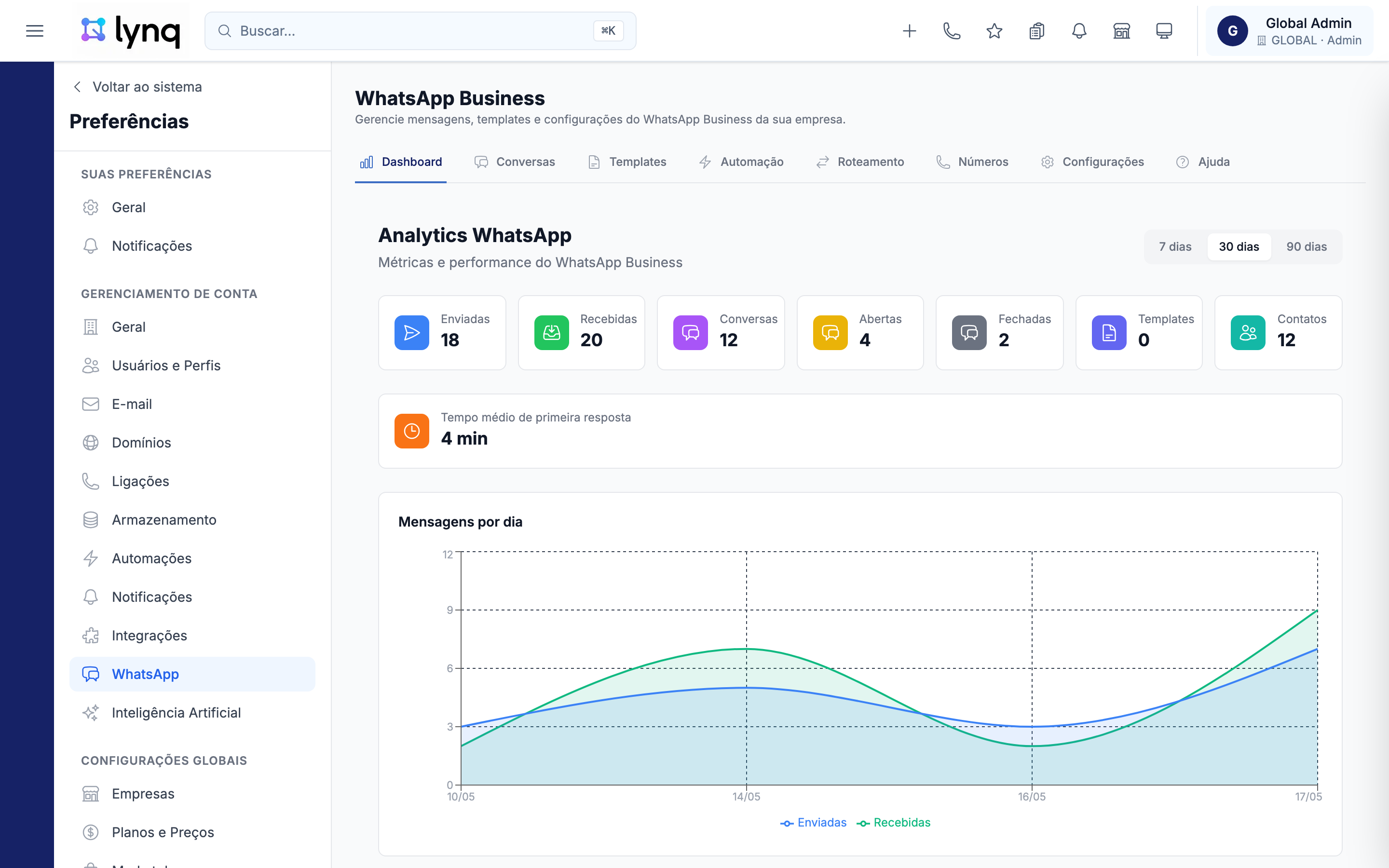1389x868 pixels.
Task: Click the Buscar search field
Action: click(420, 31)
